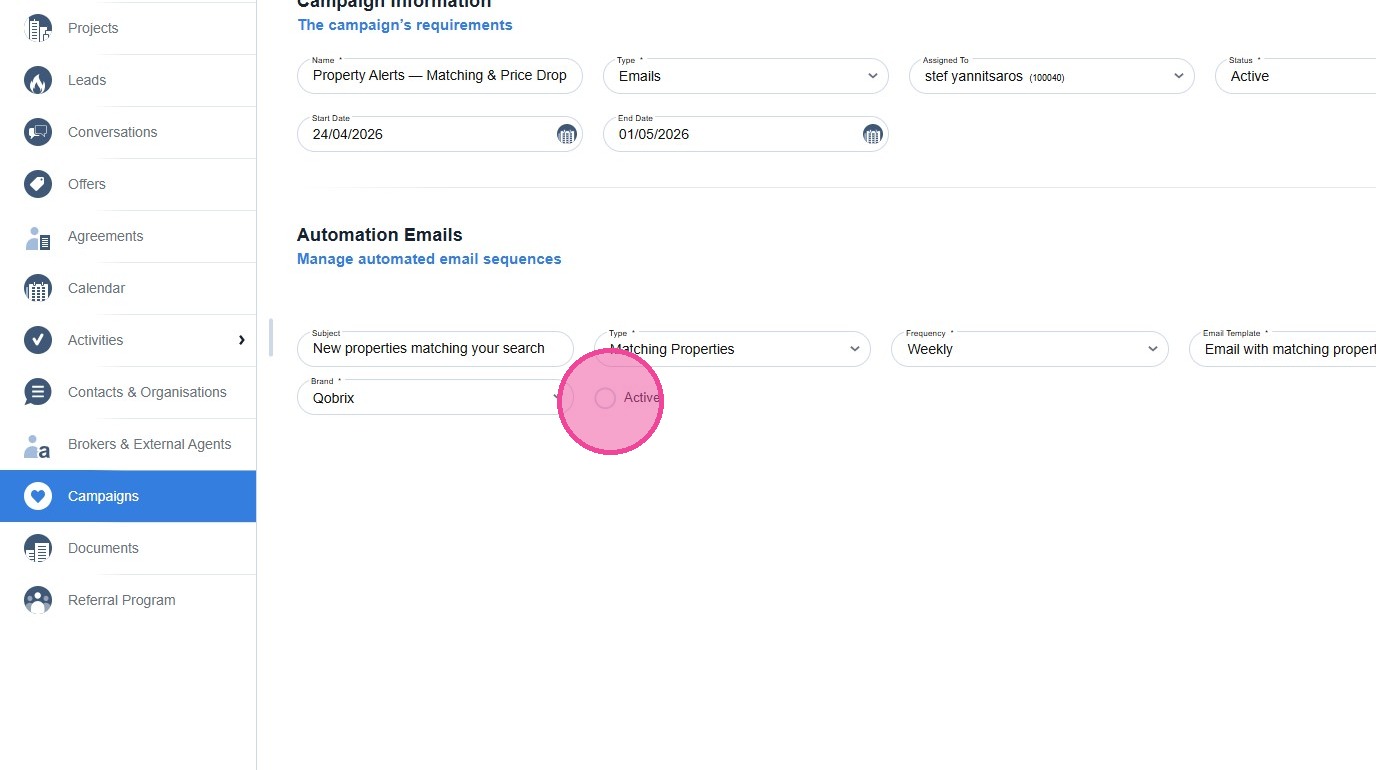Open the Projects sidebar icon

(x=38, y=28)
